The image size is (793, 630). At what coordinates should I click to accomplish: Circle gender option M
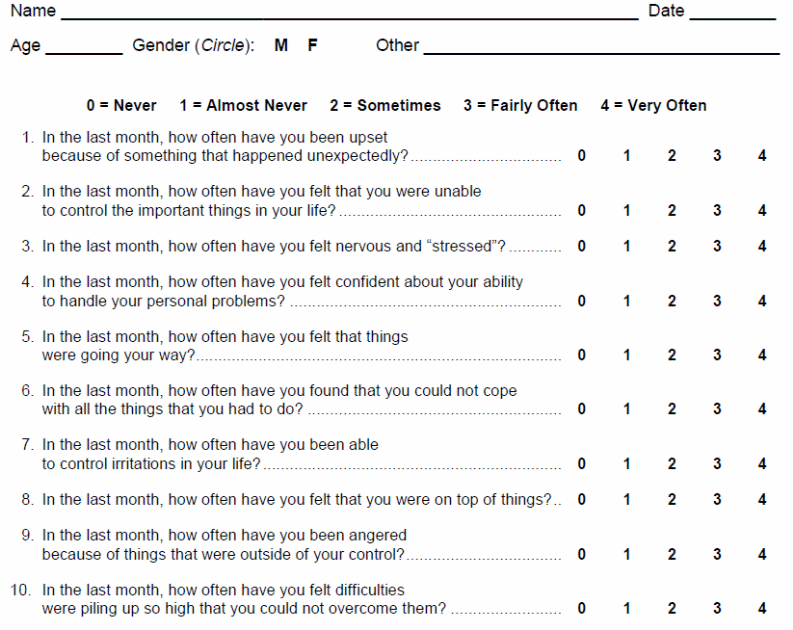point(281,46)
